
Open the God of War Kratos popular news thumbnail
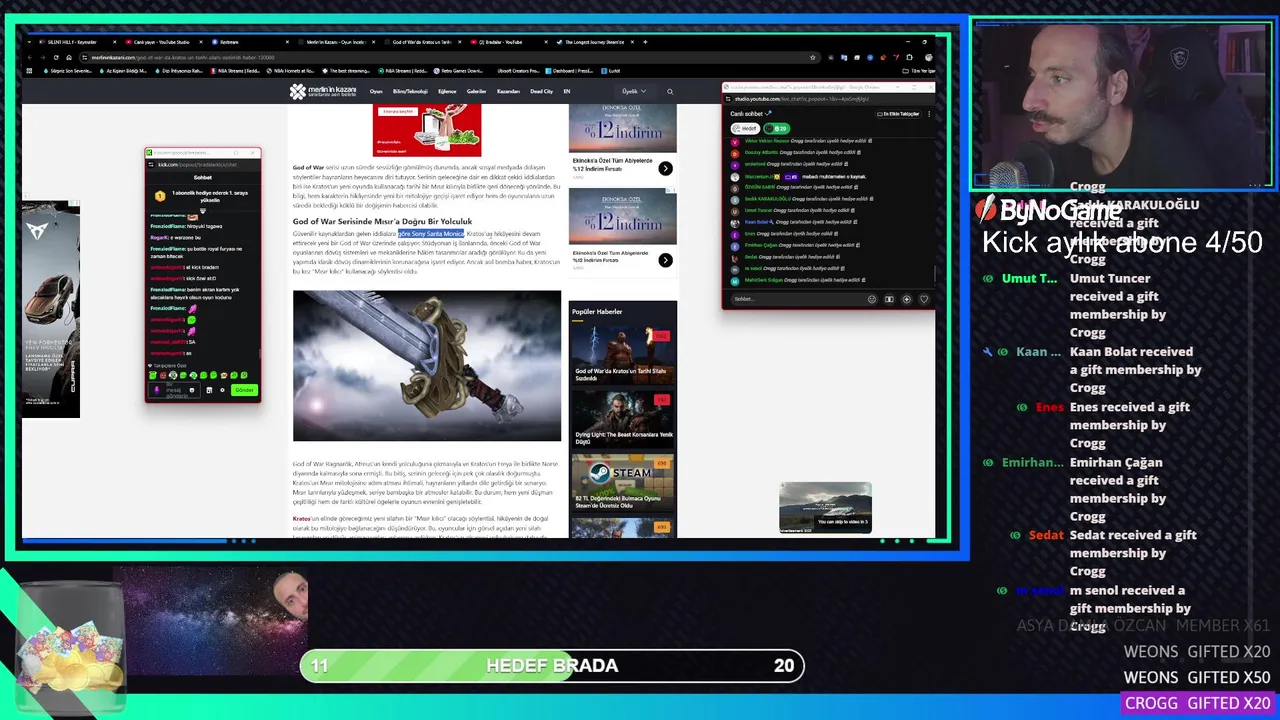622,353
